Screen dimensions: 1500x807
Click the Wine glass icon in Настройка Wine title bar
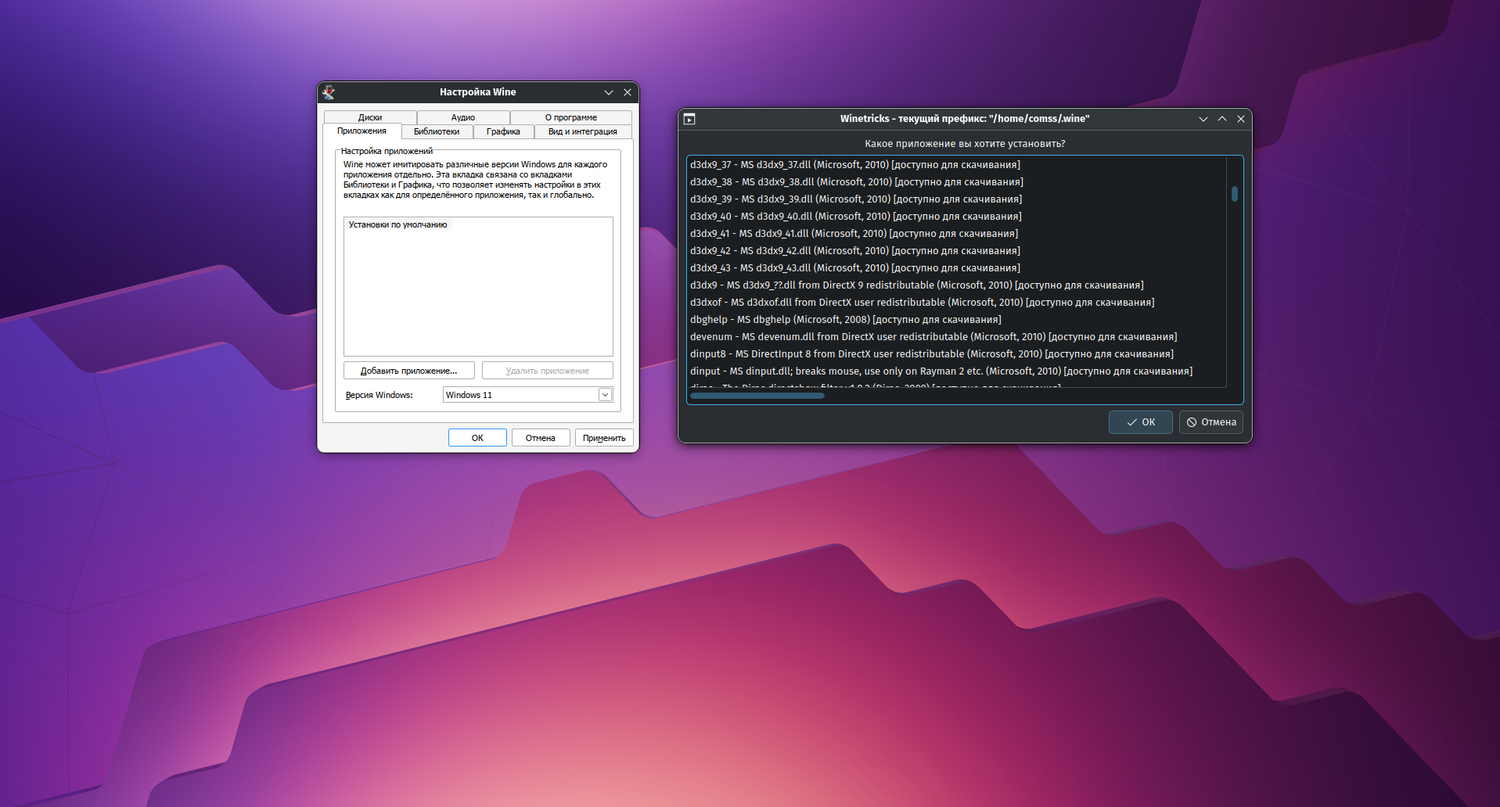coord(328,92)
